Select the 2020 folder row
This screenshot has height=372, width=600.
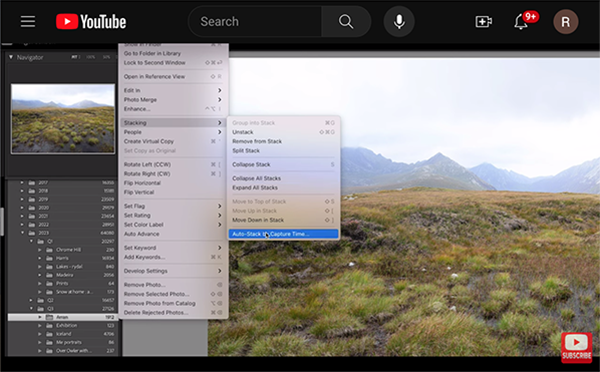tap(62, 207)
